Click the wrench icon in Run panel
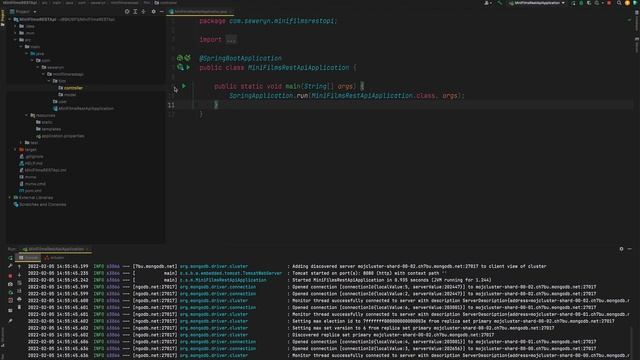640x360 pixels. [10, 267]
